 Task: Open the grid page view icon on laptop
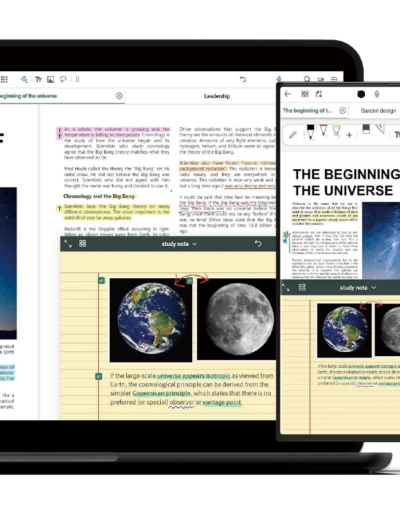tap(4, 79)
